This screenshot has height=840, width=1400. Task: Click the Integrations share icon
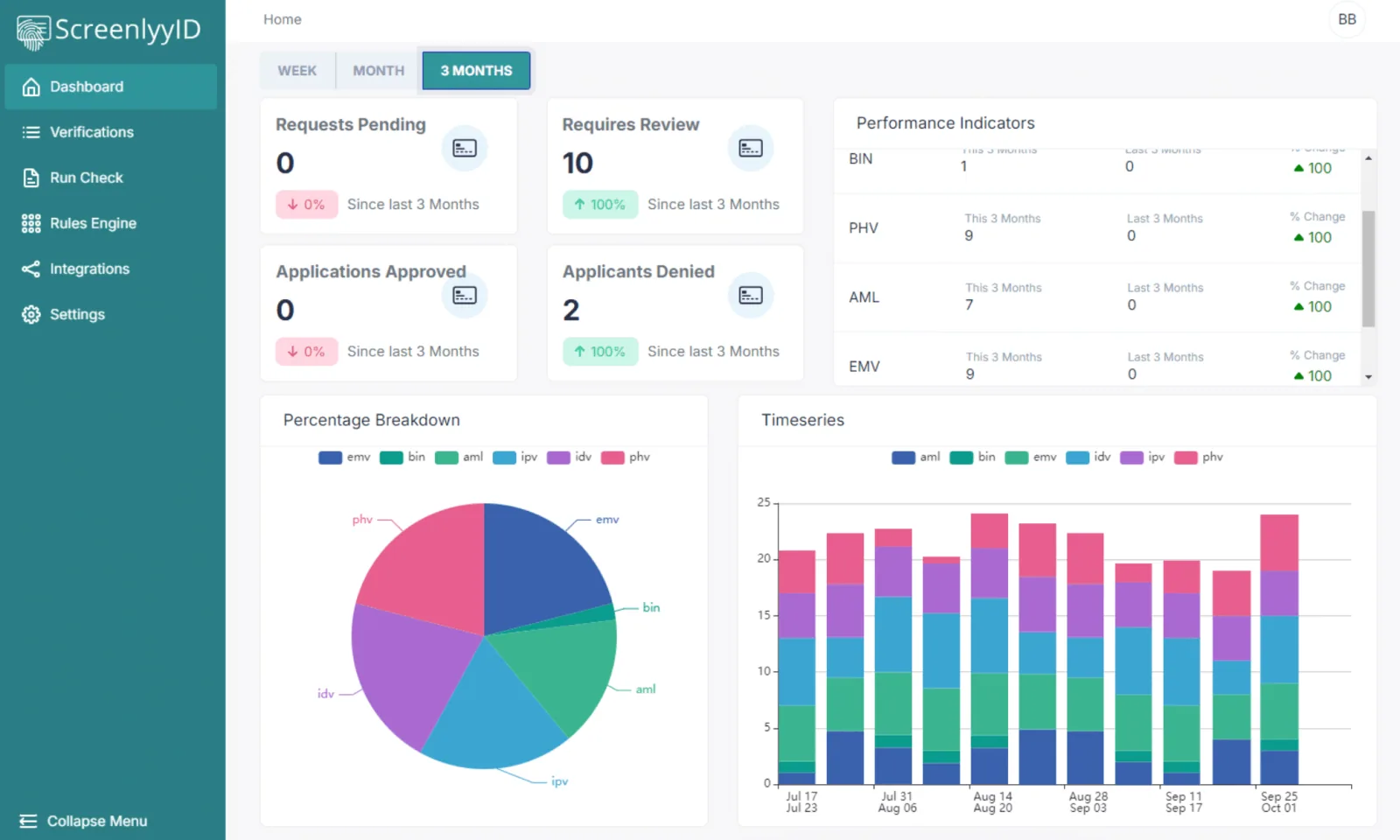pyautogui.click(x=31, y=269)
